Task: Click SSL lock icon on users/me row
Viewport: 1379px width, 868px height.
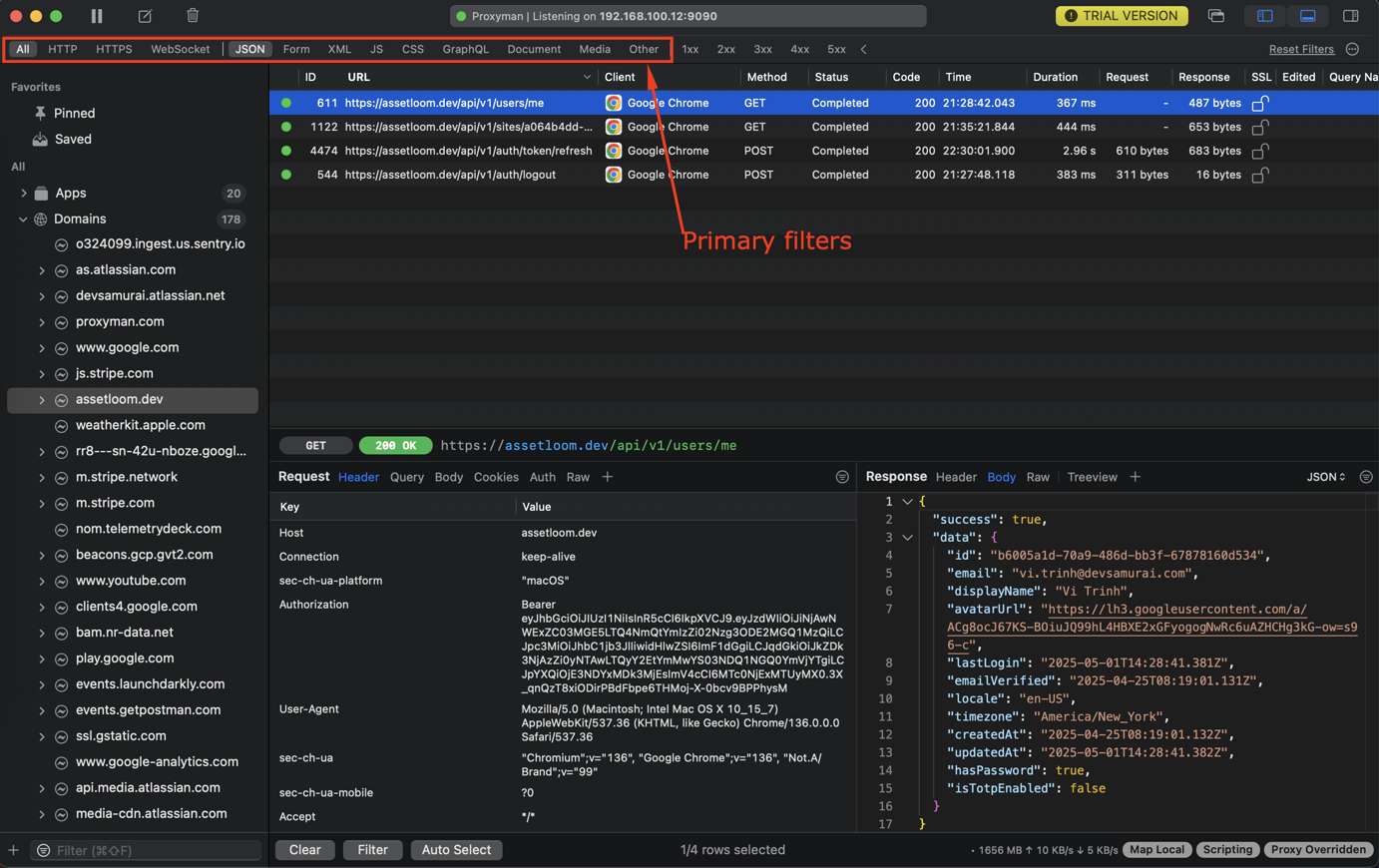Action: pos(1260,103)
